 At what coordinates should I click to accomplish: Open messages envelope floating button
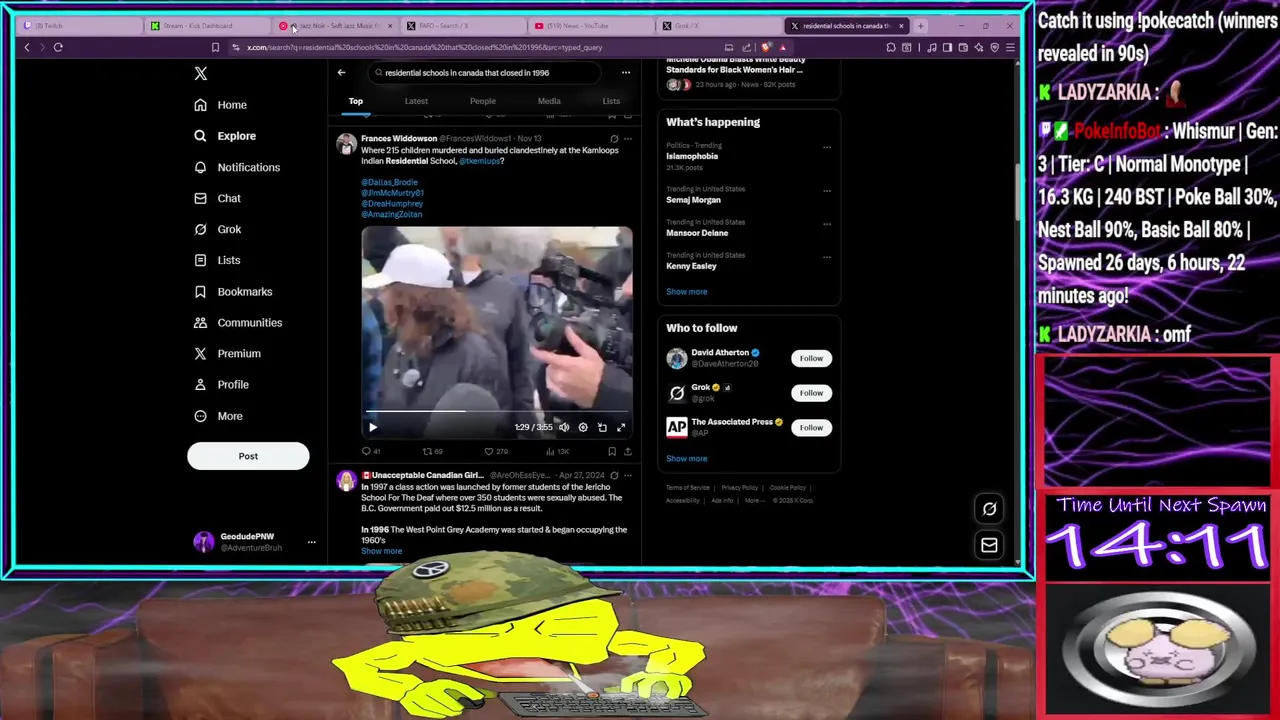click(989, 545)
